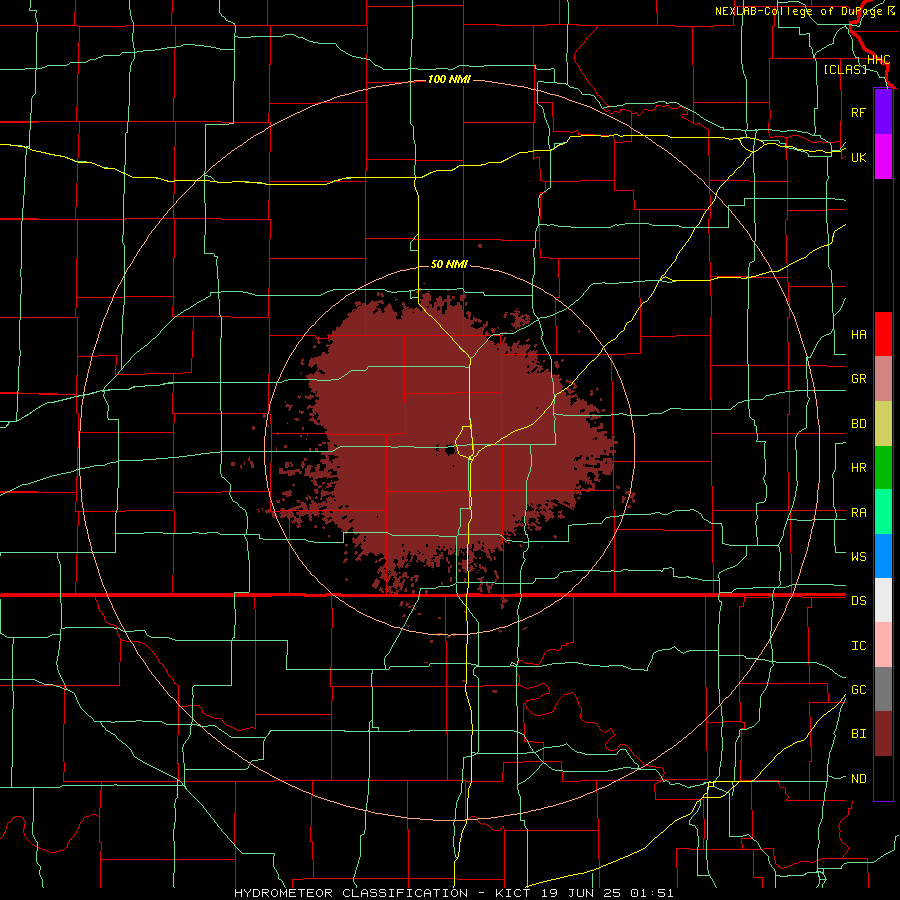This screenshot has height=900, width=900.
Task: Select the light pink IC legend swatch
Action: (x=883, y=645)
